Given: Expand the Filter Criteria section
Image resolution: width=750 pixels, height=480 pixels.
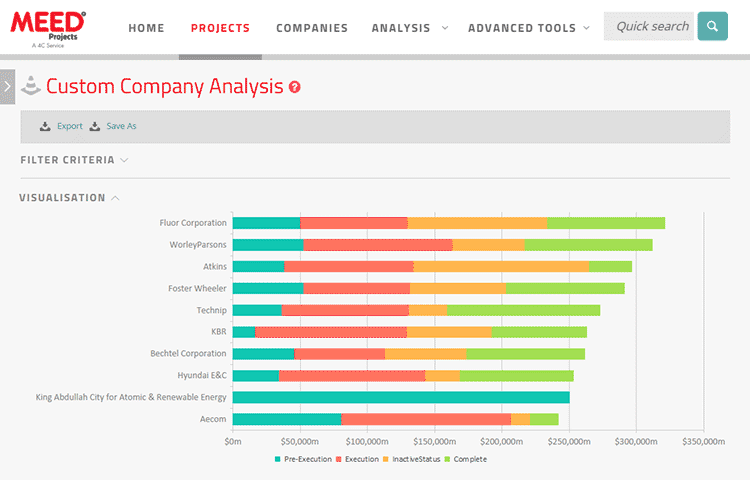Looking at the screenshot, I should [x=74, y=160].
